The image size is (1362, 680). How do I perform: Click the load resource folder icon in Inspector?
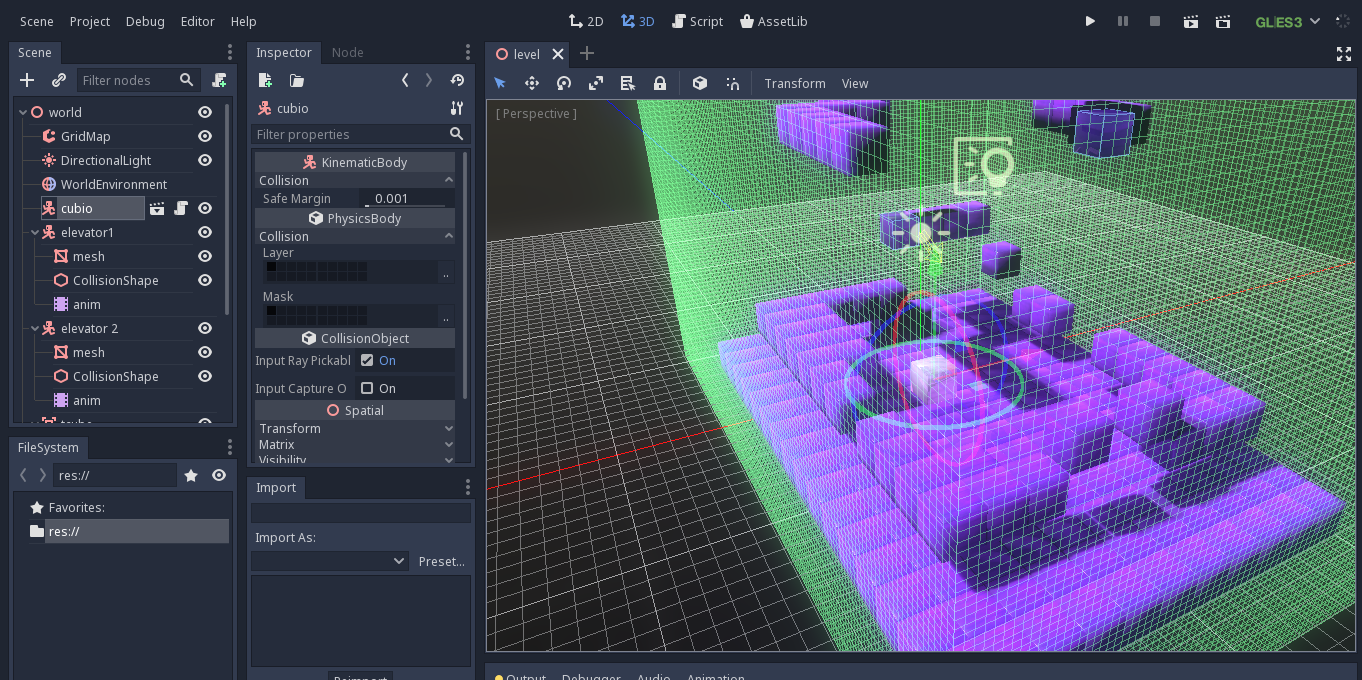297,80
